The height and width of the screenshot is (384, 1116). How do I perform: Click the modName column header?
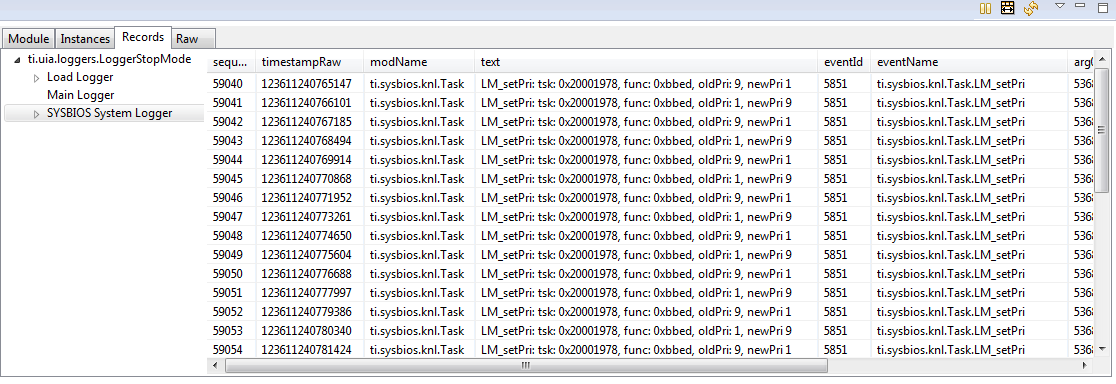coord(418,62)
